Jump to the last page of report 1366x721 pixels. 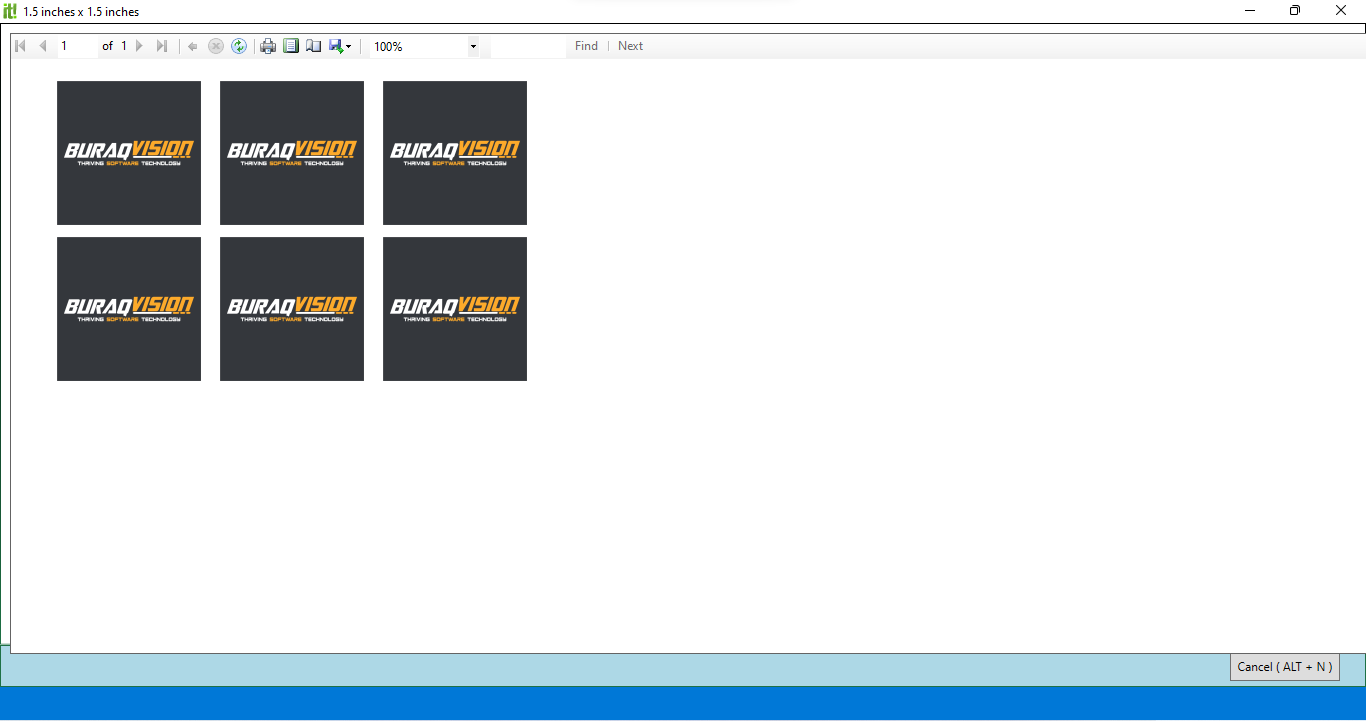[x=162, y=46]
